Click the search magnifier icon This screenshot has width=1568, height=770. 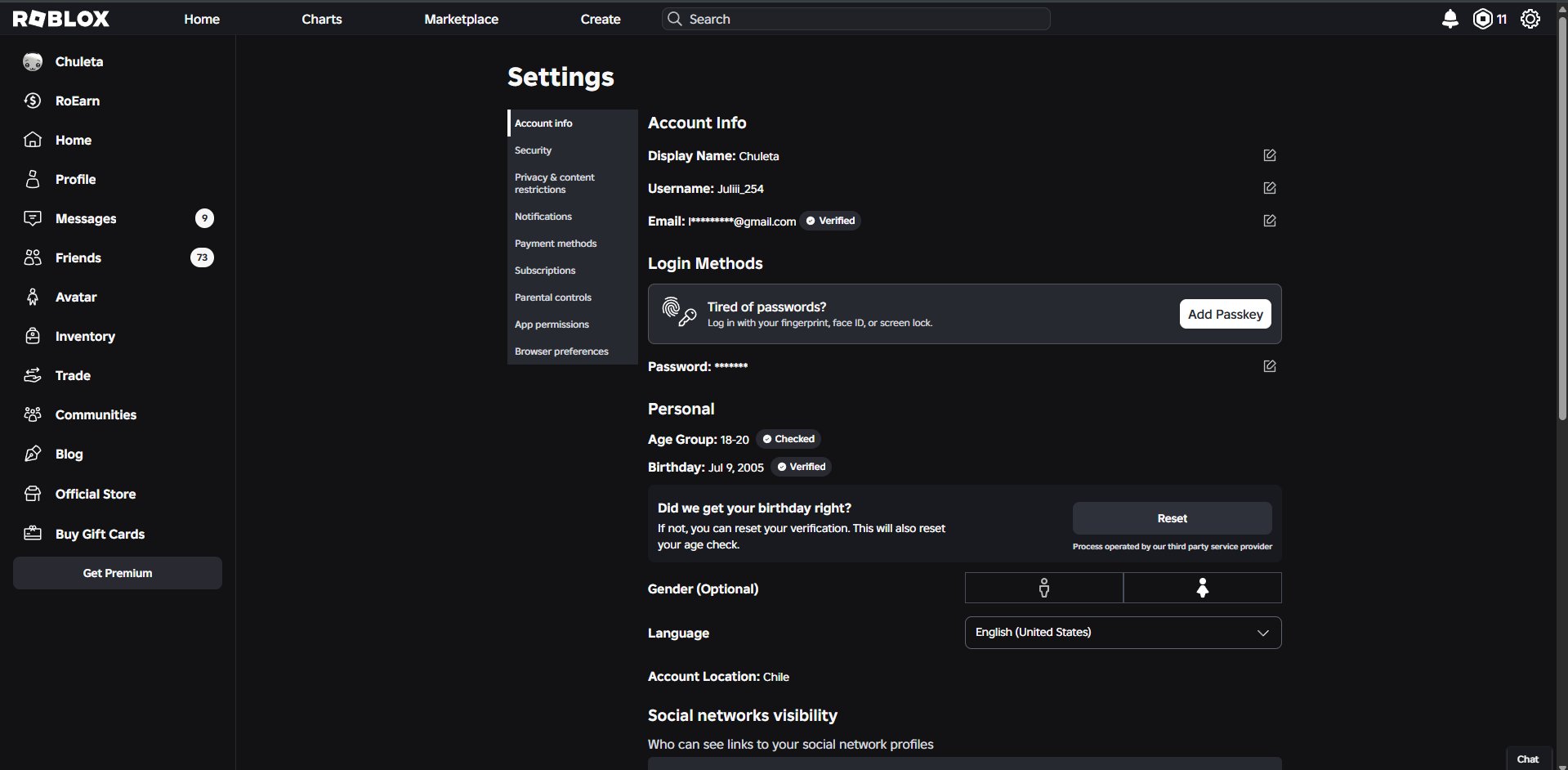point(674,19)
